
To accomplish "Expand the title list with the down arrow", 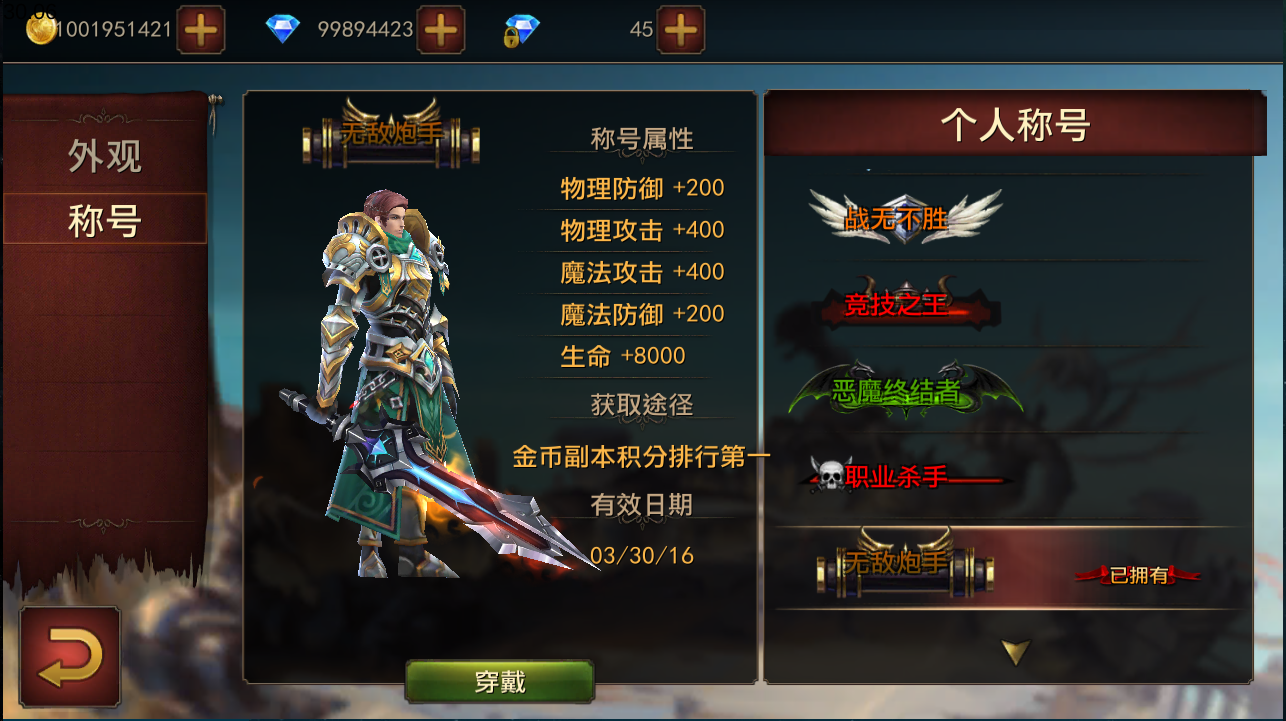I will 1016,653.
